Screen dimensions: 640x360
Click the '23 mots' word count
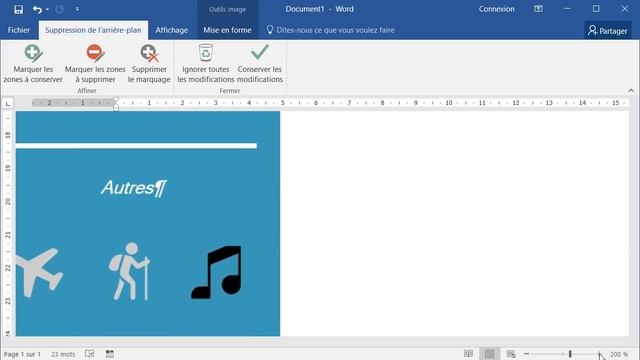[x=63, y=354]
